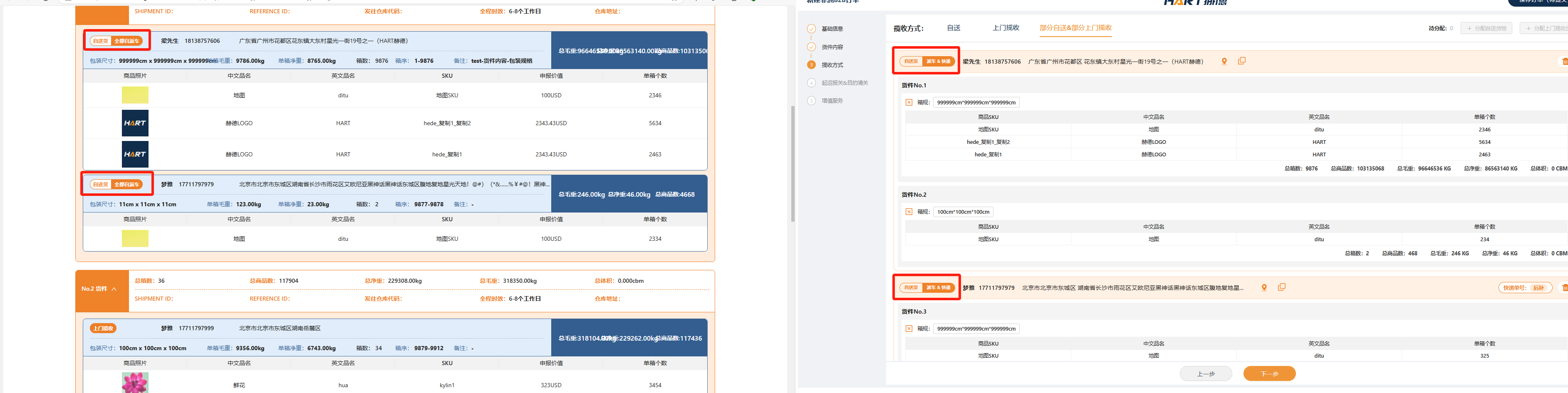This screenshot has width=1568, height=393.
Task: Click the 下一步 button
Action: (x=1269, y=374)
